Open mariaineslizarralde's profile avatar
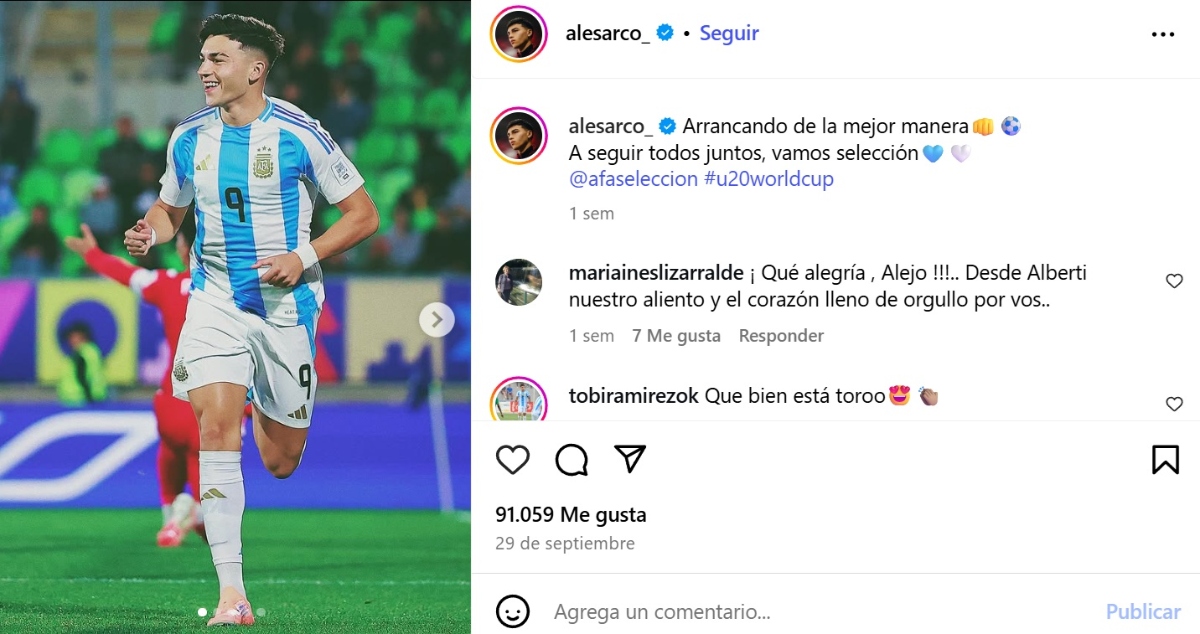 pyautogui.click(x=519, y=282)
